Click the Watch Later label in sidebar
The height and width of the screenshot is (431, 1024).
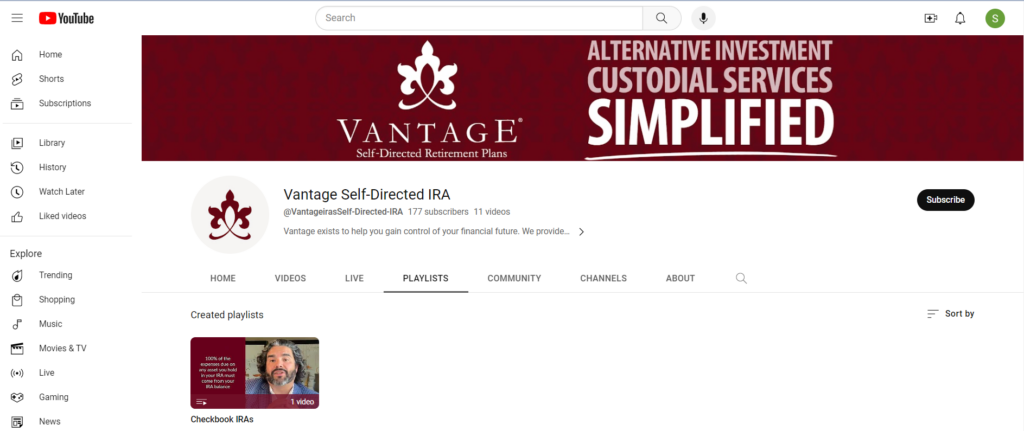tap(61, 192)
